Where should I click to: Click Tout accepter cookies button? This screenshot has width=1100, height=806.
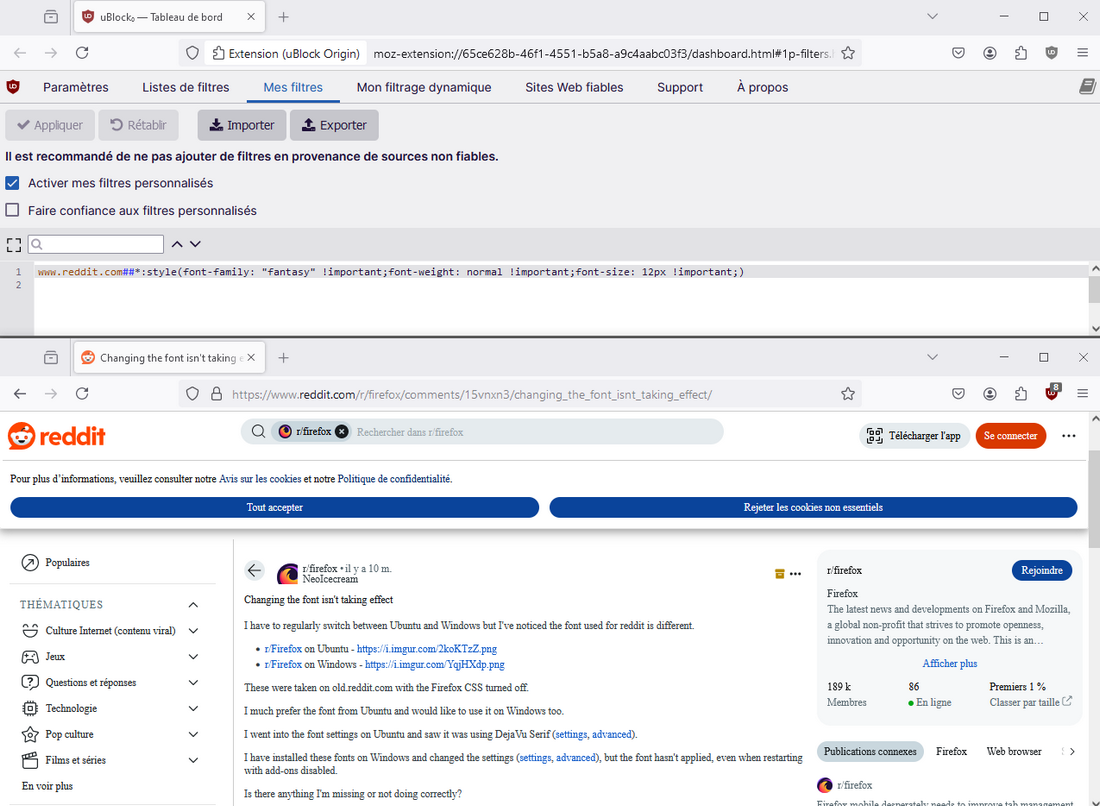coord(274,507)
